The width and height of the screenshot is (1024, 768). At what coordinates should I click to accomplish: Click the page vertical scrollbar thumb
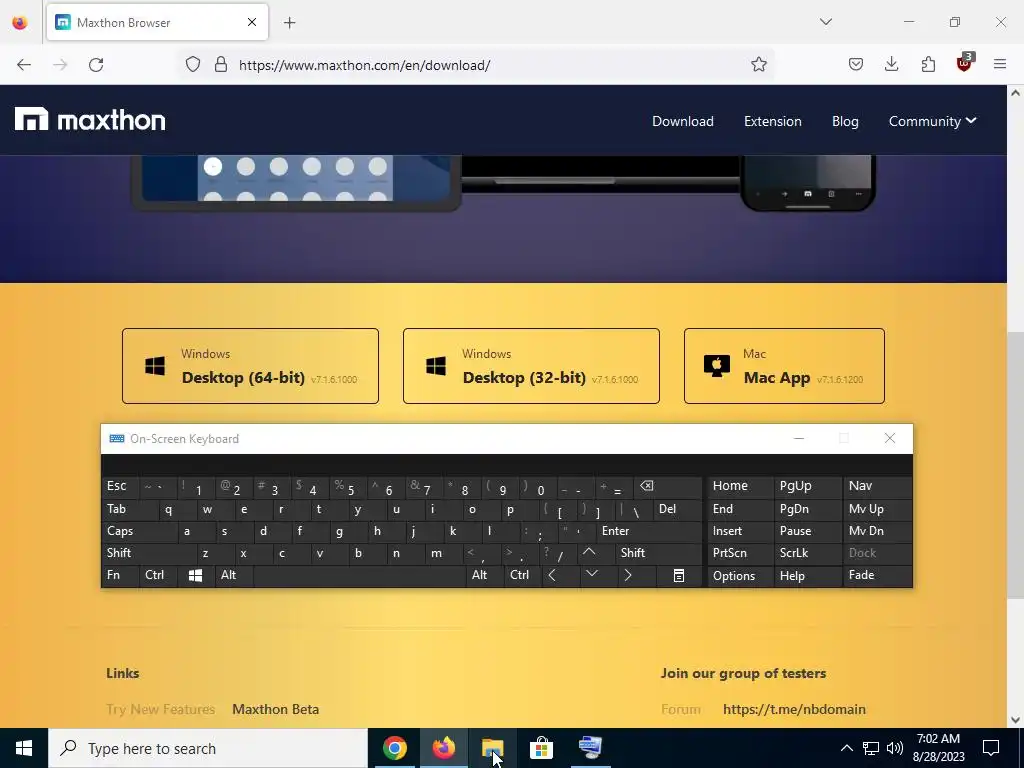point(1016,464)
